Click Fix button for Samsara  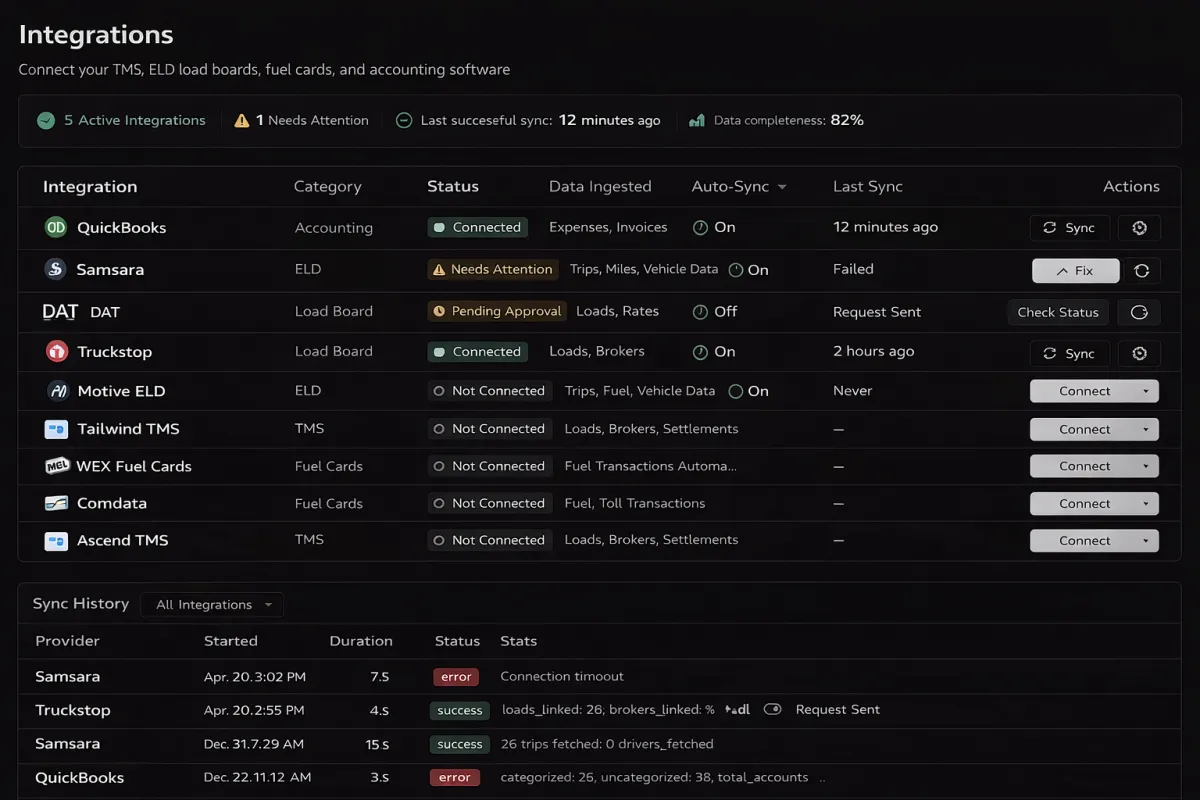click(1075, 270)
